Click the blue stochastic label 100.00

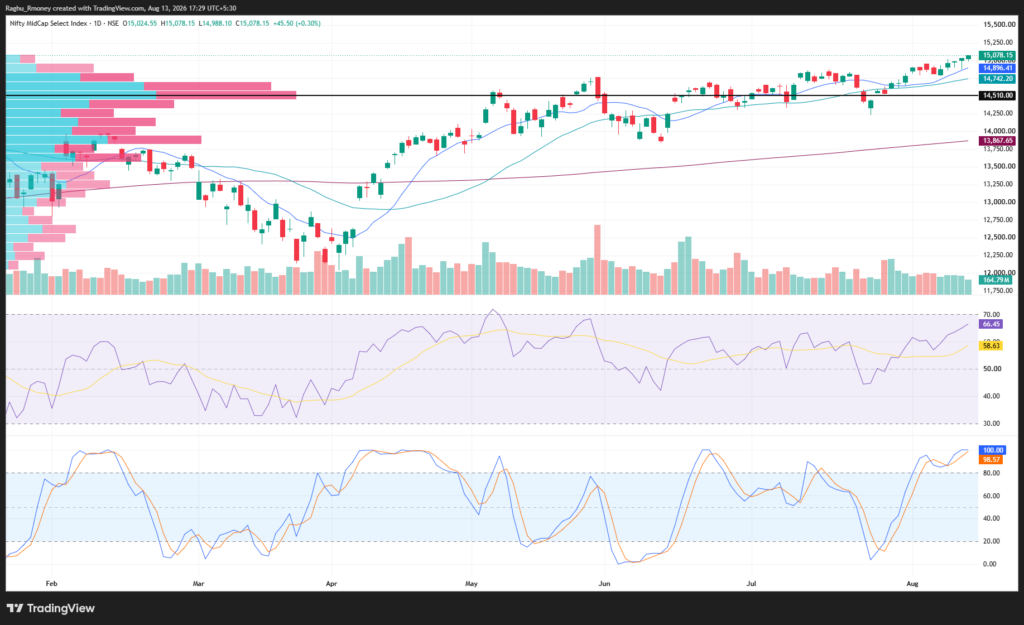tap(993, 450)
